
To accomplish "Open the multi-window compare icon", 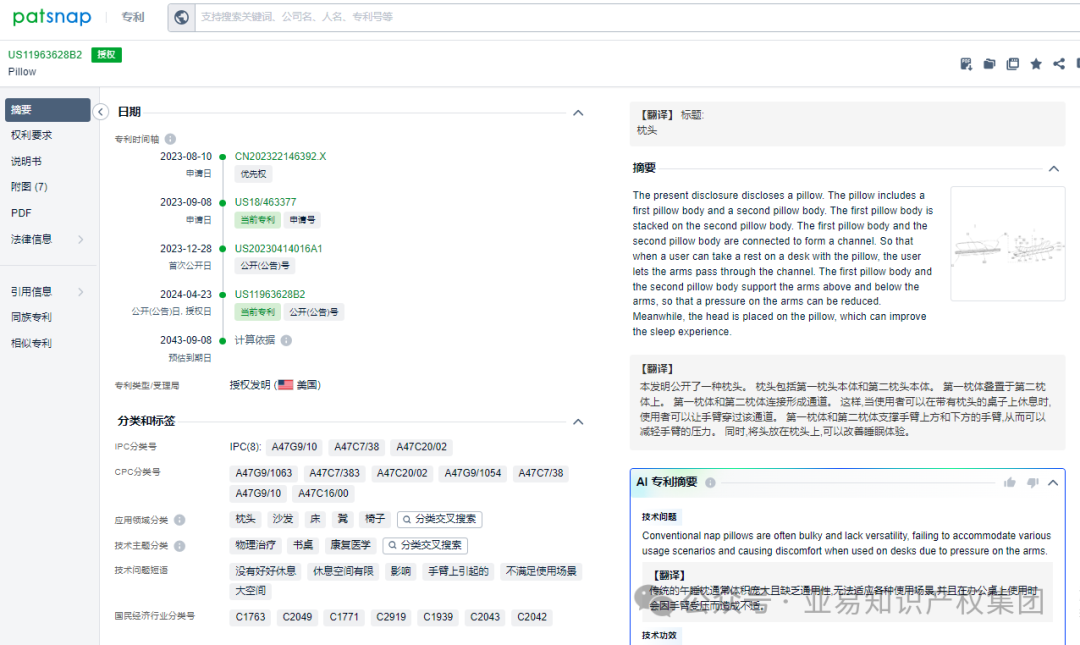I will 1012,63.
